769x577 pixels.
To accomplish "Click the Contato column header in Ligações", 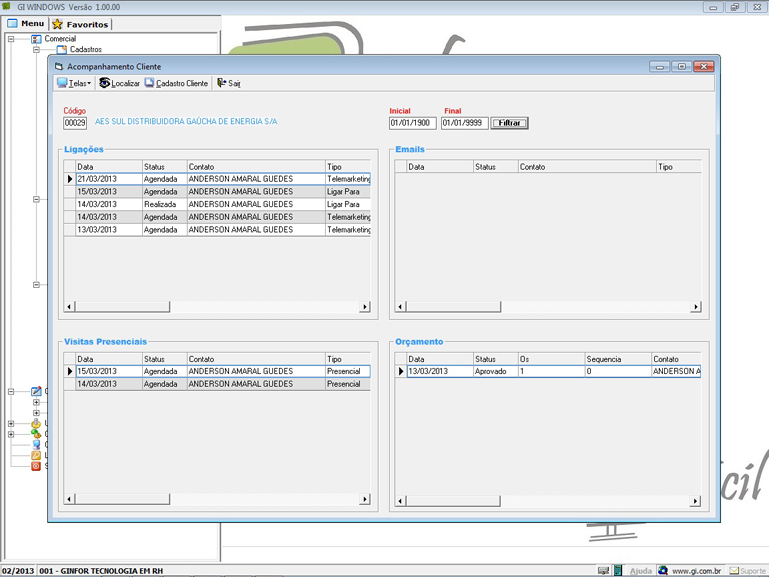I will (256, 167).
